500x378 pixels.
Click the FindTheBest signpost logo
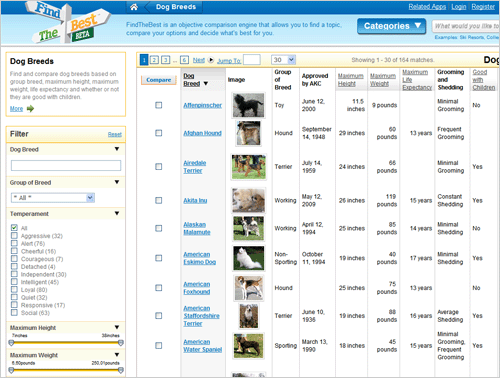coord(68,23)
